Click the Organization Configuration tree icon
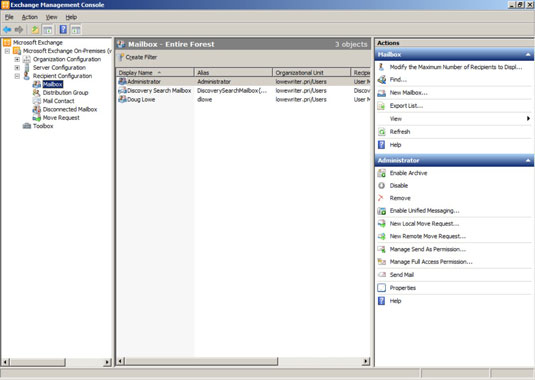This screenshot has width=535, height=380. [x=27, y=59]
